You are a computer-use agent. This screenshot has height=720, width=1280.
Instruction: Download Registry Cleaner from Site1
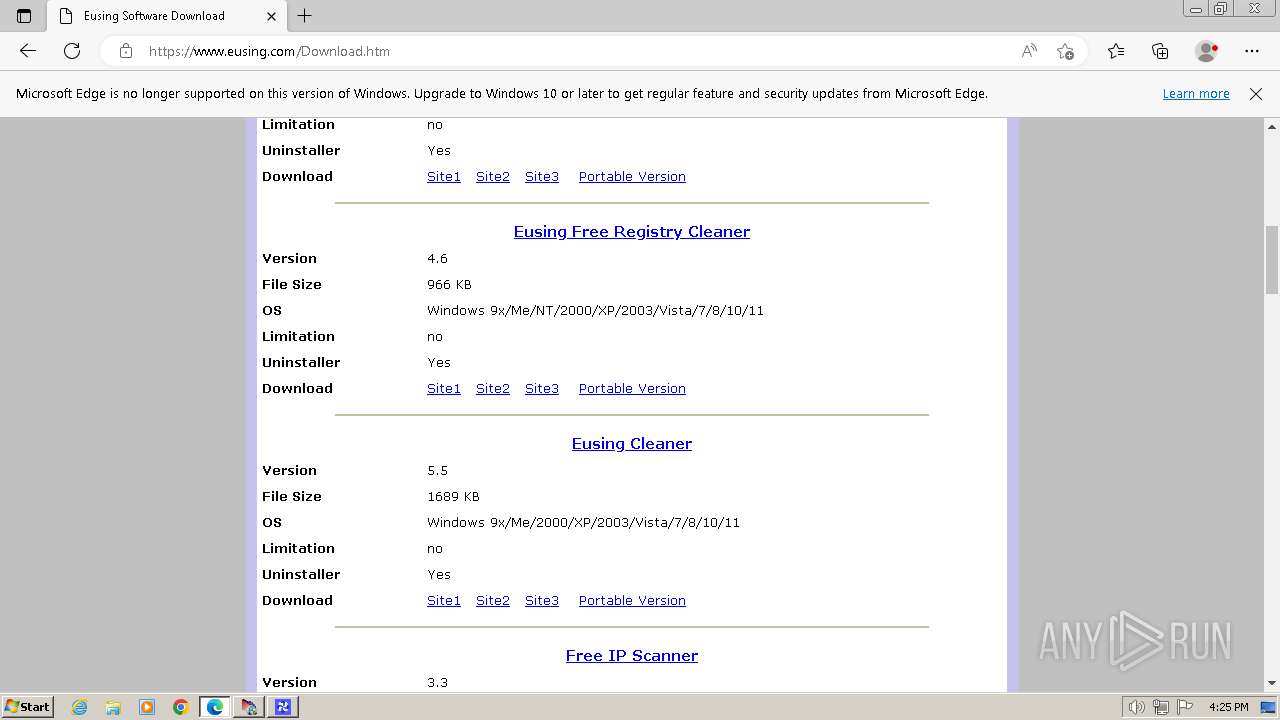444,388
